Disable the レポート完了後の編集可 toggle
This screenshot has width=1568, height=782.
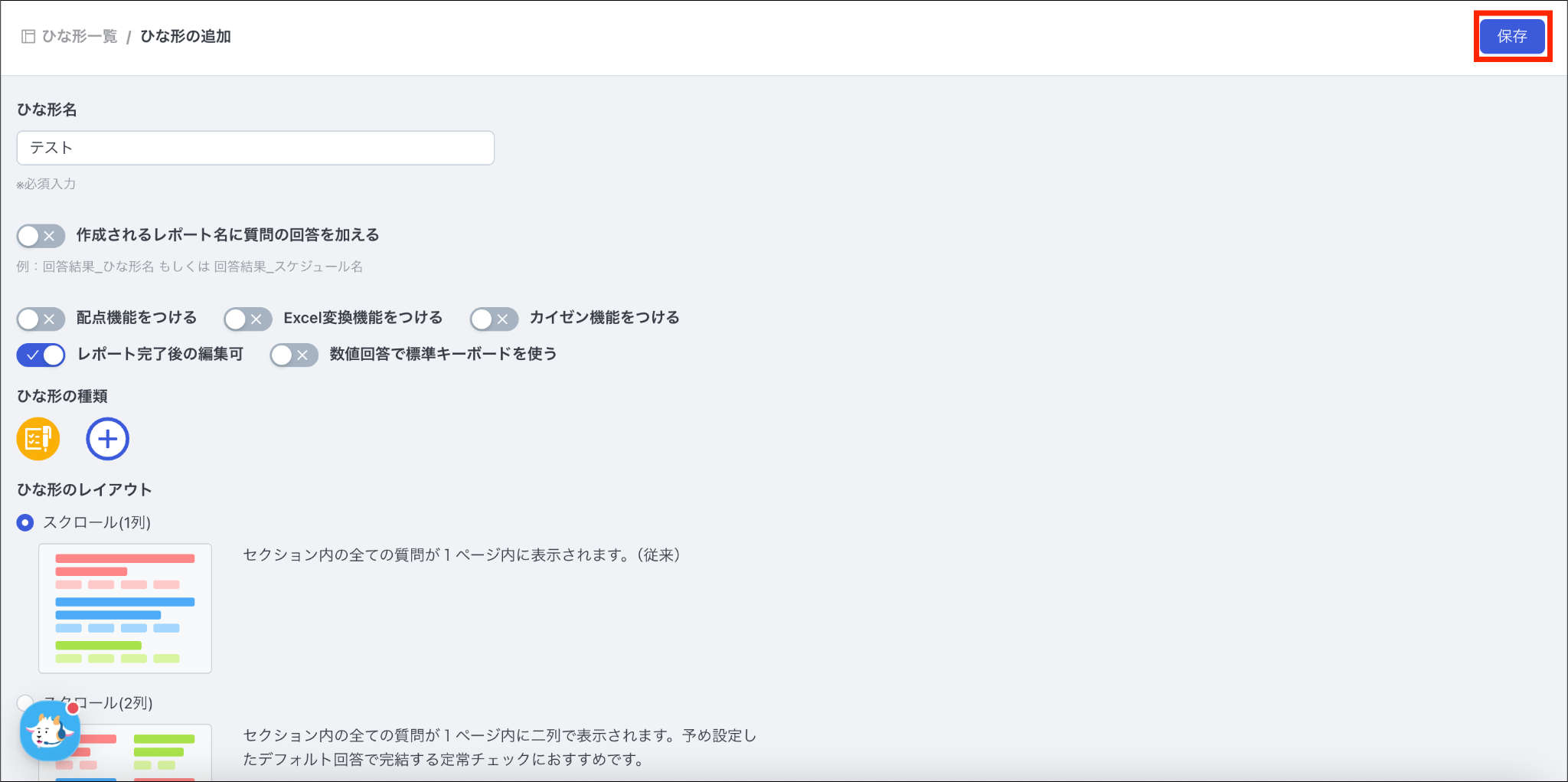(x=41, y=355)
